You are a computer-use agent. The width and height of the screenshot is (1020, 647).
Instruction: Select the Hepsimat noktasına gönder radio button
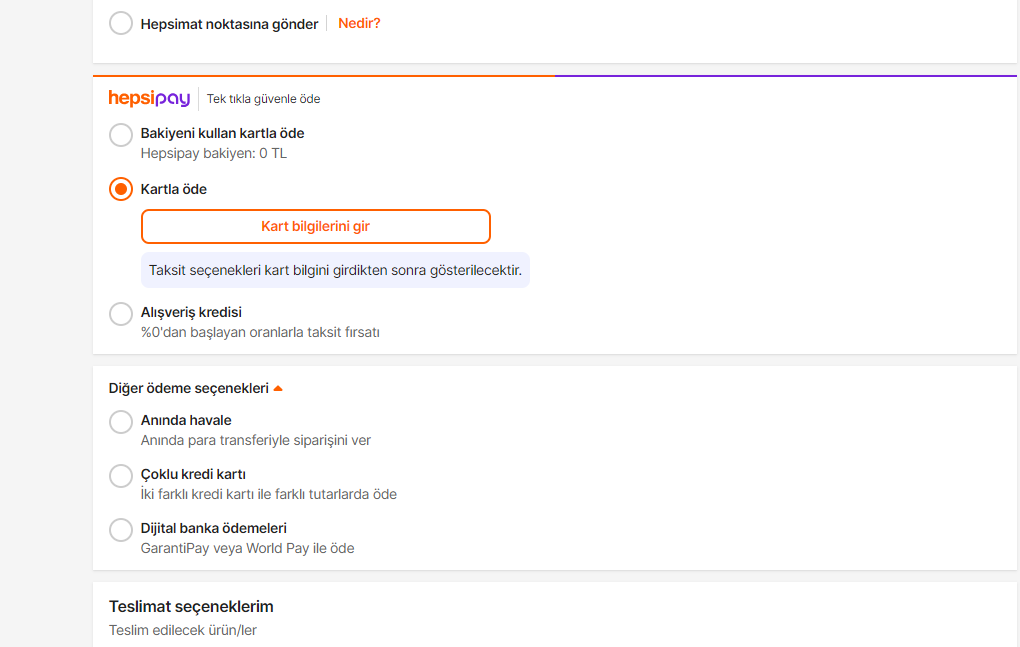click(x=121, y=24)
